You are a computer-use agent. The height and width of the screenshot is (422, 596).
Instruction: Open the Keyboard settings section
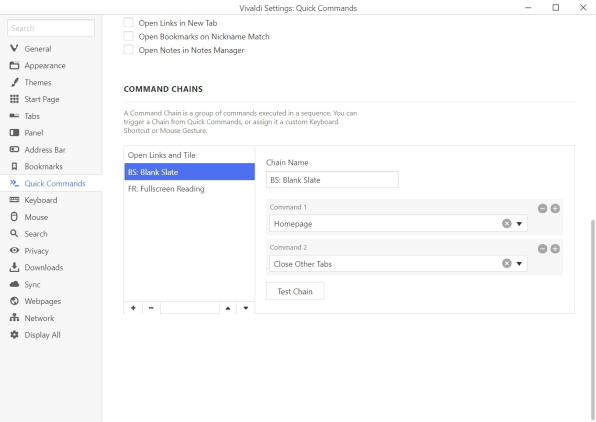pos(41,200)
